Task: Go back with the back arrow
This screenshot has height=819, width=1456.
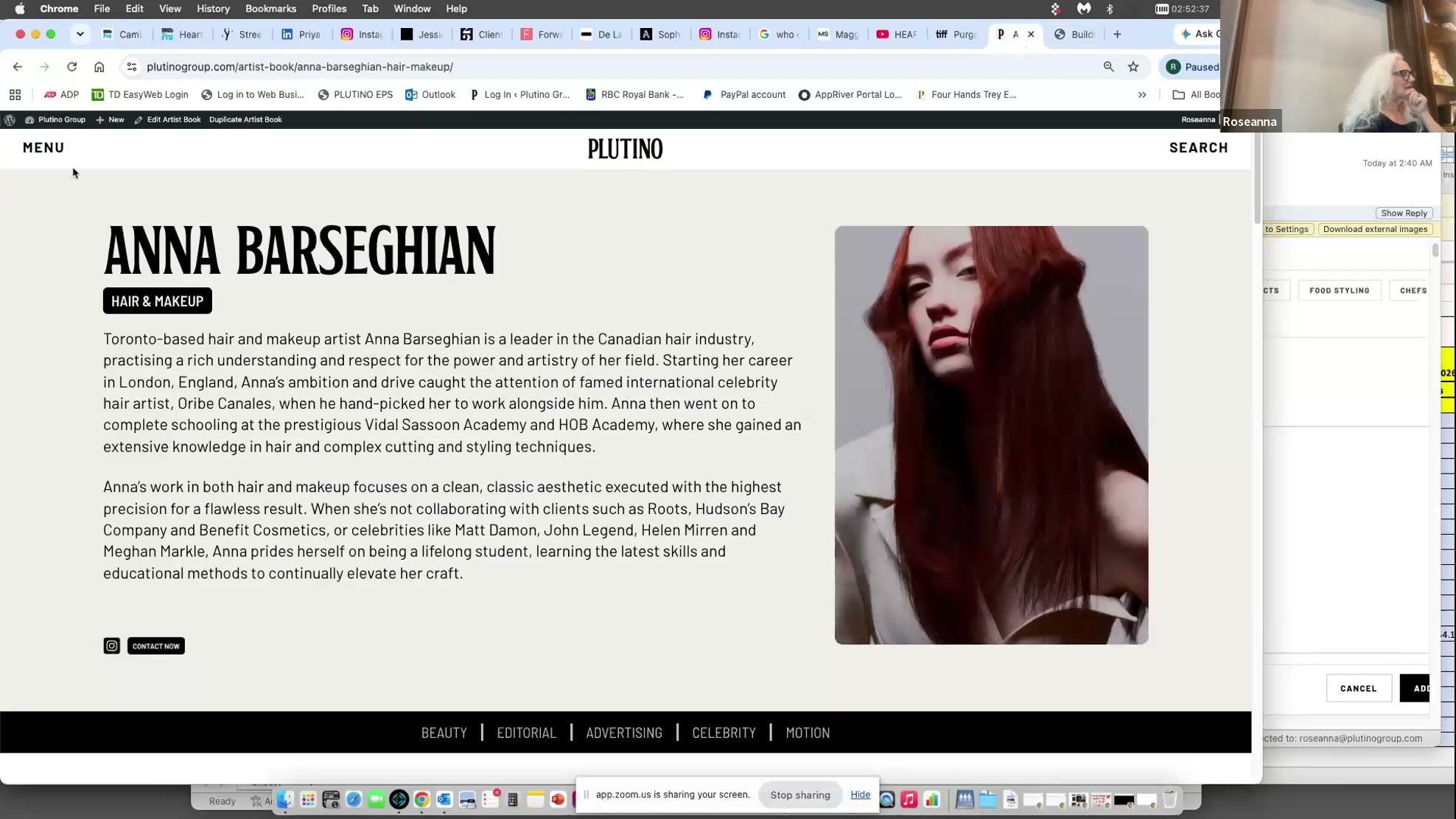Action: [18, 67]
